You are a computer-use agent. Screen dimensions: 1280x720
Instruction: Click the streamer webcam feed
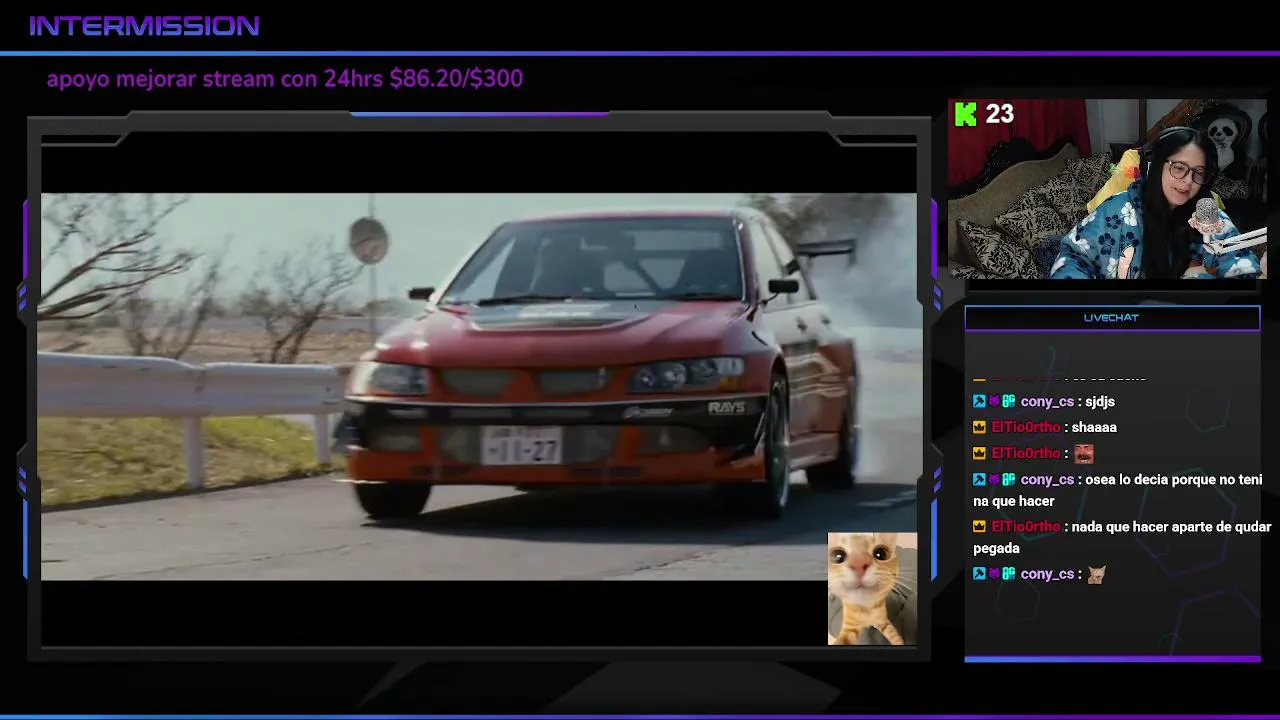1107,188
